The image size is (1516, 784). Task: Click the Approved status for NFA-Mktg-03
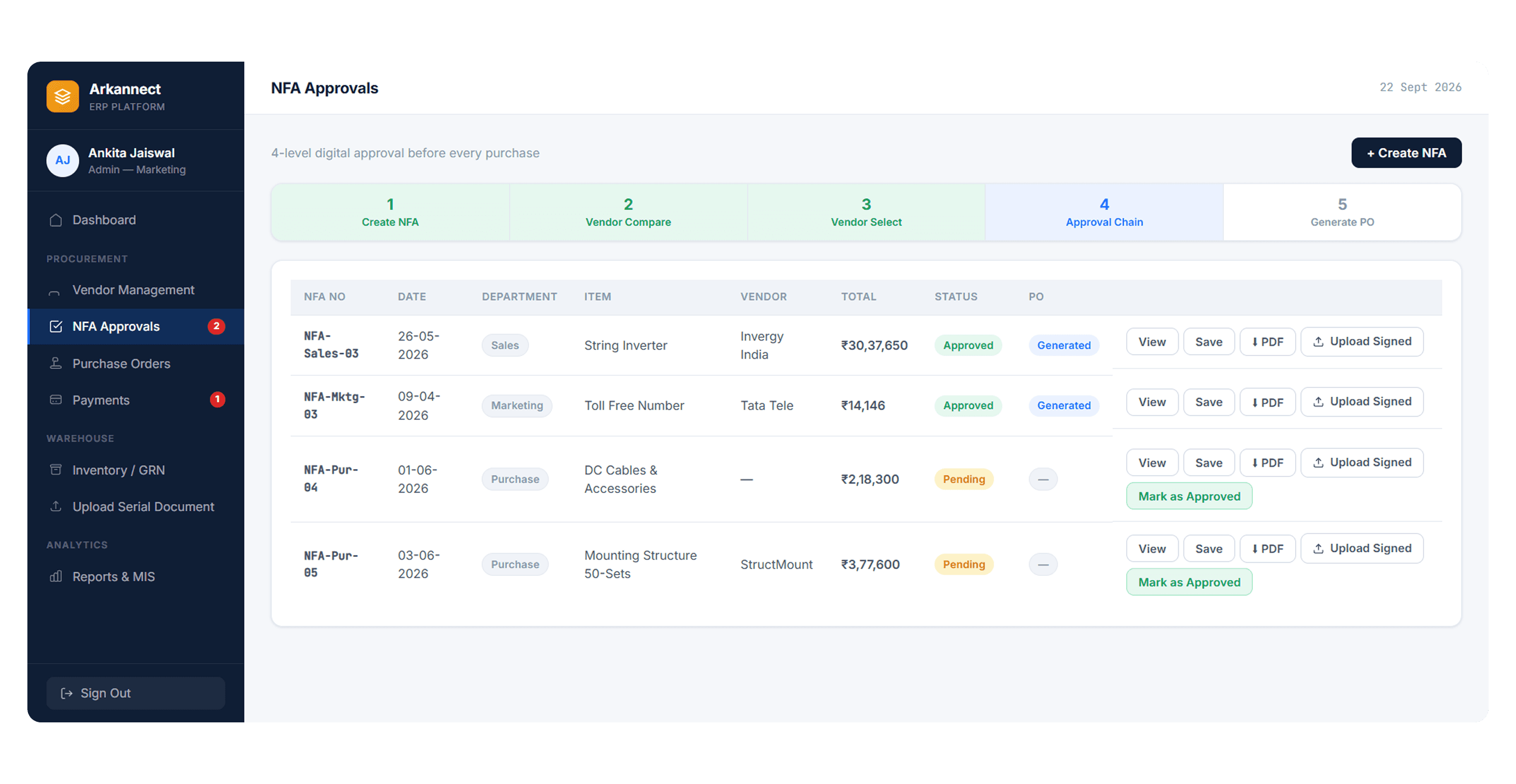coord(967,405)
